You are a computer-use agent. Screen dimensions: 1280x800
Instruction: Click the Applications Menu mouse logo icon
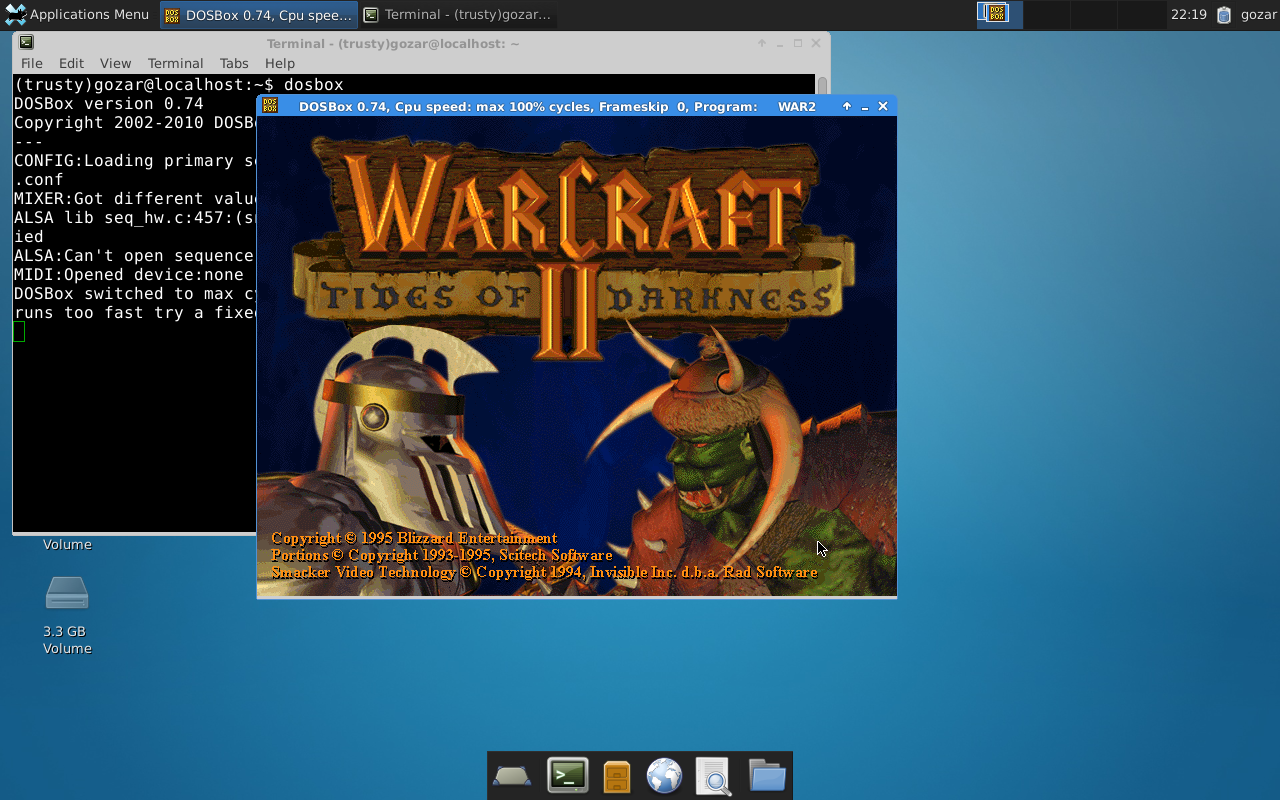point(15,14)
